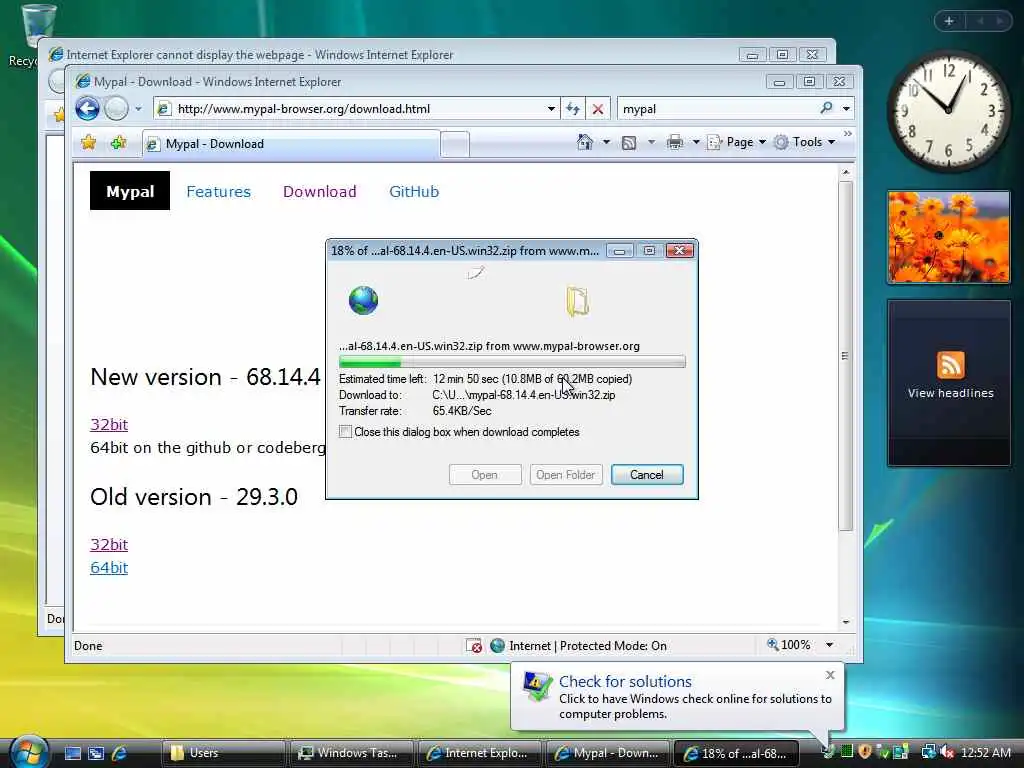Click the webpage vertical scrollbar
Viewport: 1024px width, 768px height.
click(845, 356)
